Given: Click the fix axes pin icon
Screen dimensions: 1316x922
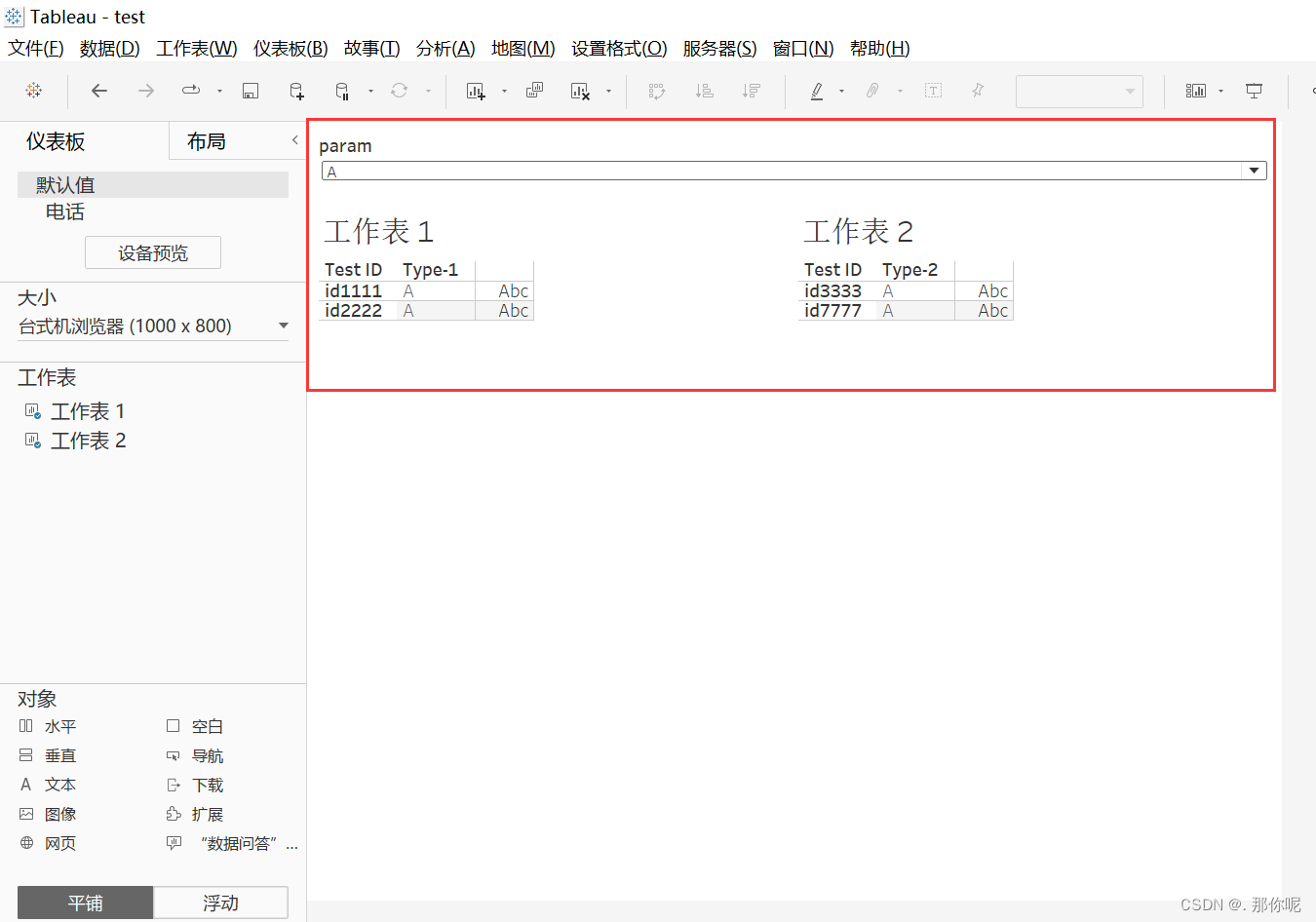Looking at the screenshot, I should tap(978, 91).
